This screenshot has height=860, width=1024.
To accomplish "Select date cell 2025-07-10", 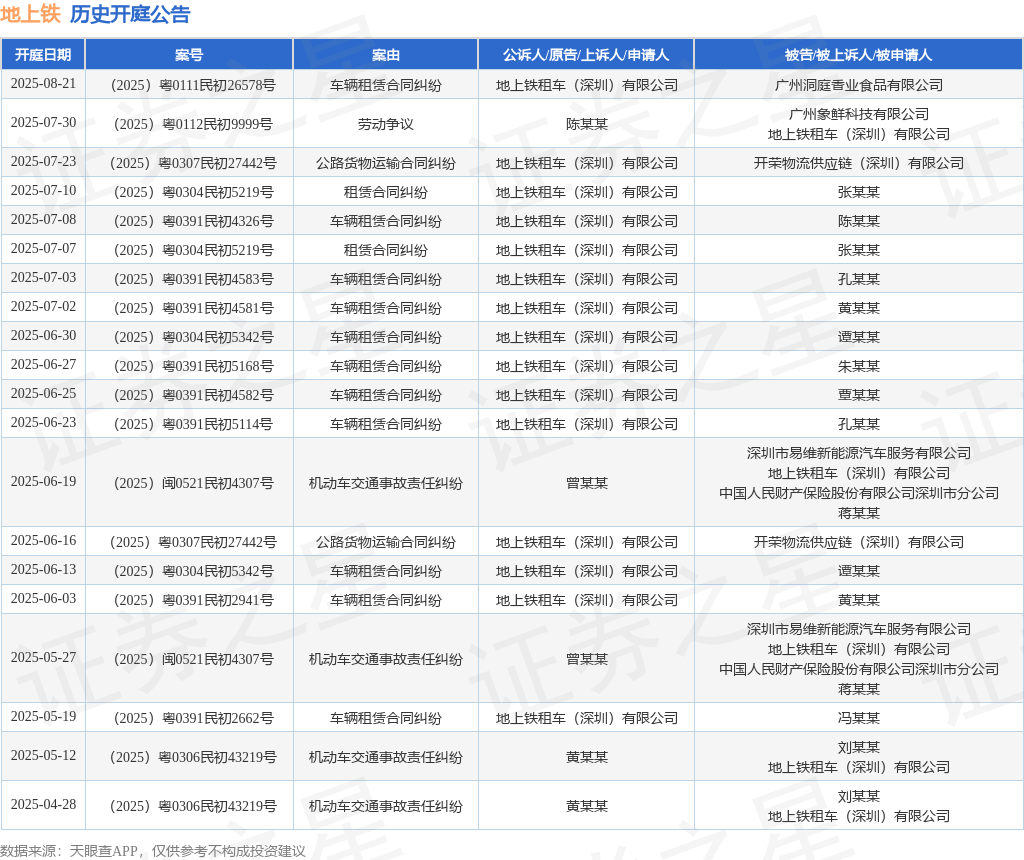I will (x=43, y=190).
